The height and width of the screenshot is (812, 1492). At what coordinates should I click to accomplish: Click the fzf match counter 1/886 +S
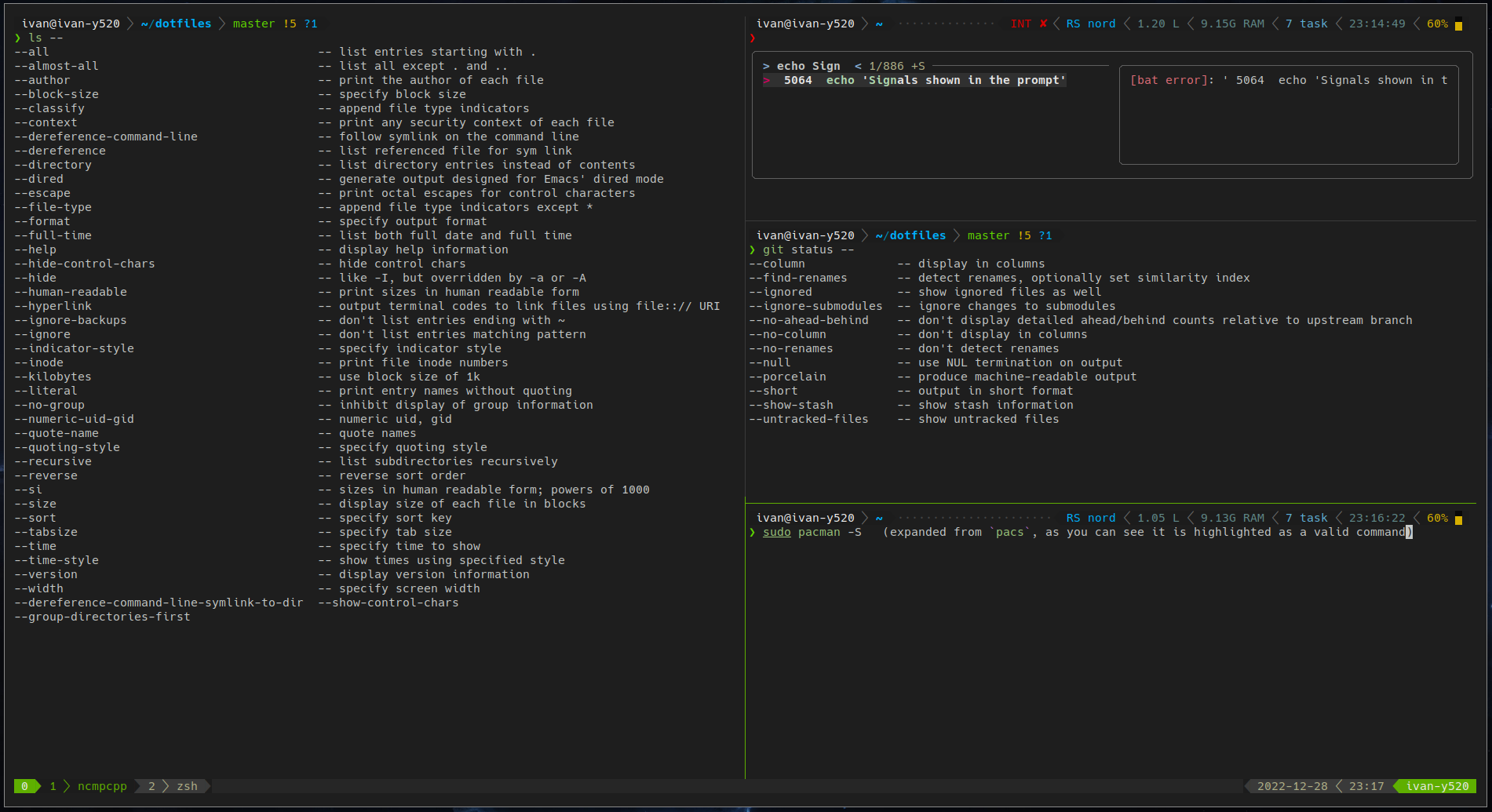click(x=897, y=66)
